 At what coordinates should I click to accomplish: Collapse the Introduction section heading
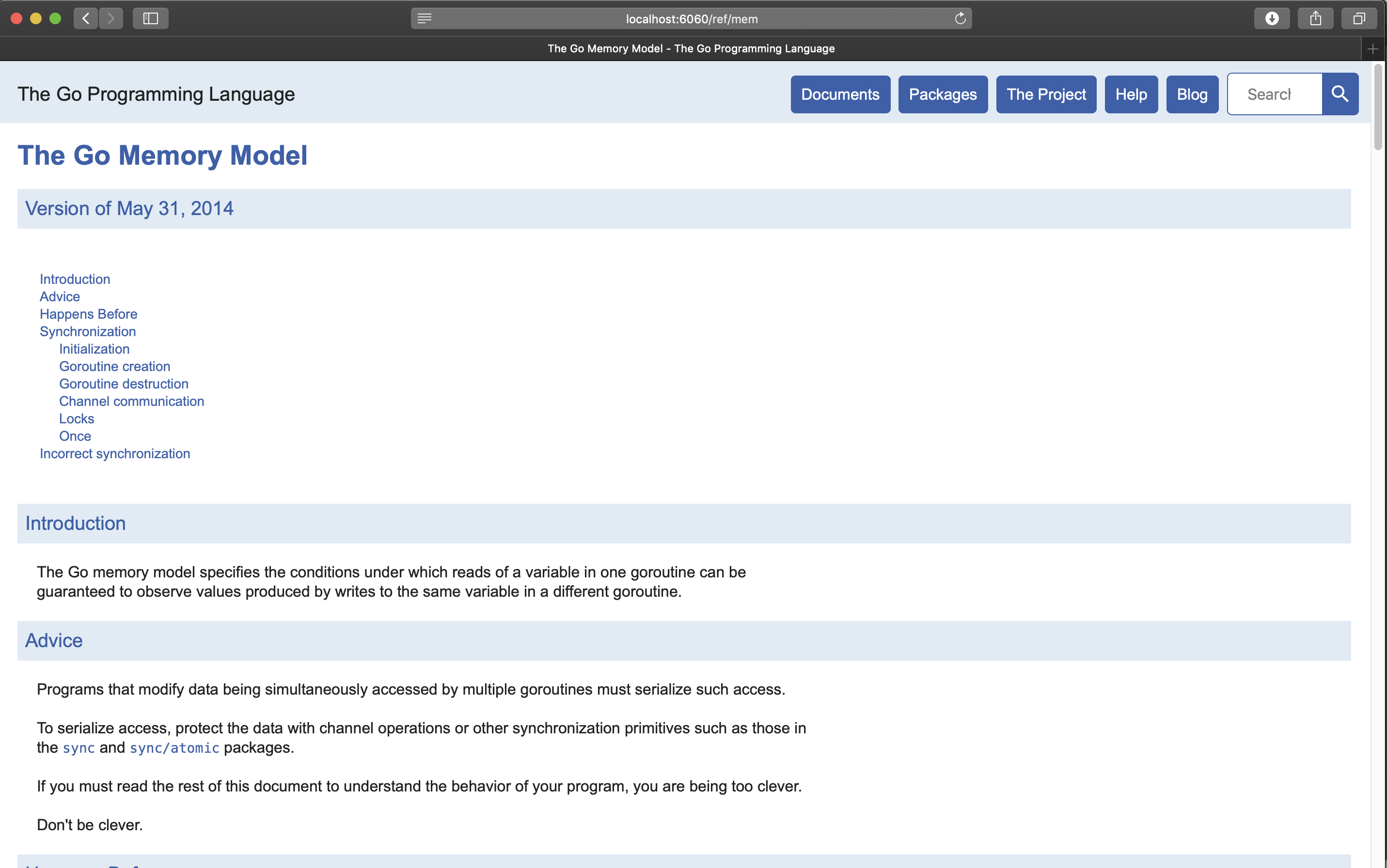75,523
